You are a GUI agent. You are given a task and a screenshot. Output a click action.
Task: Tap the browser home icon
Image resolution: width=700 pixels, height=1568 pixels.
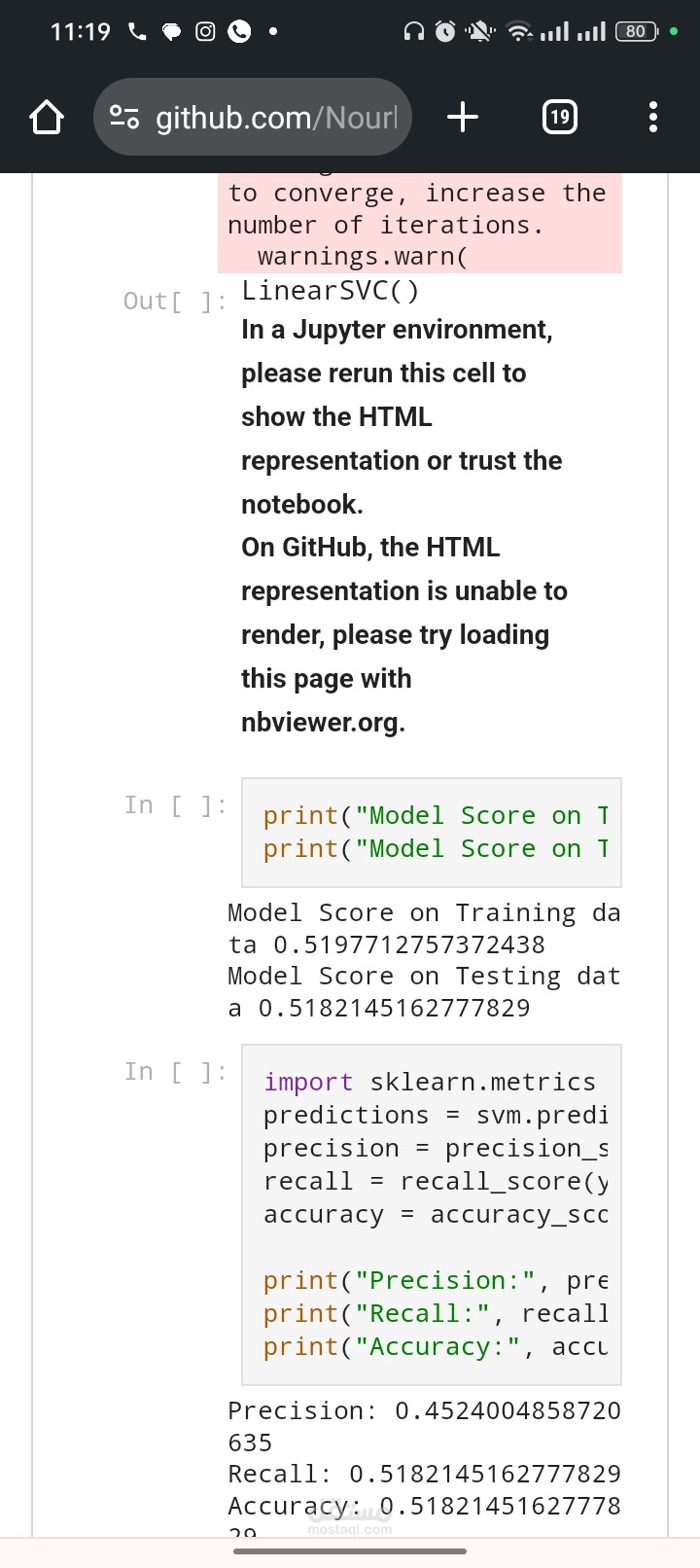[47, 118]
